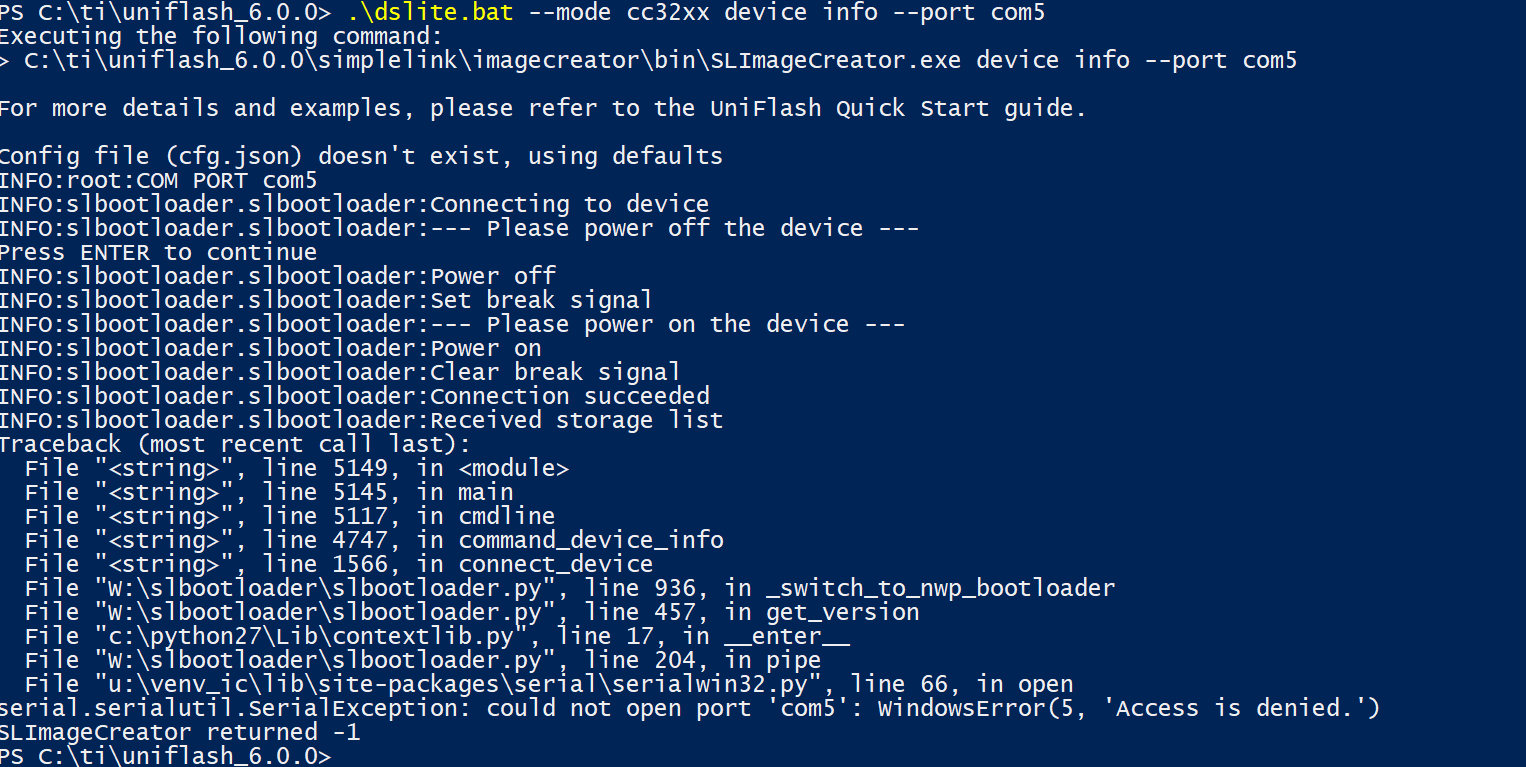Click the serialwin32.py traceback entry
Screen dimensions: 1526x767
click(x=549, y=685)
